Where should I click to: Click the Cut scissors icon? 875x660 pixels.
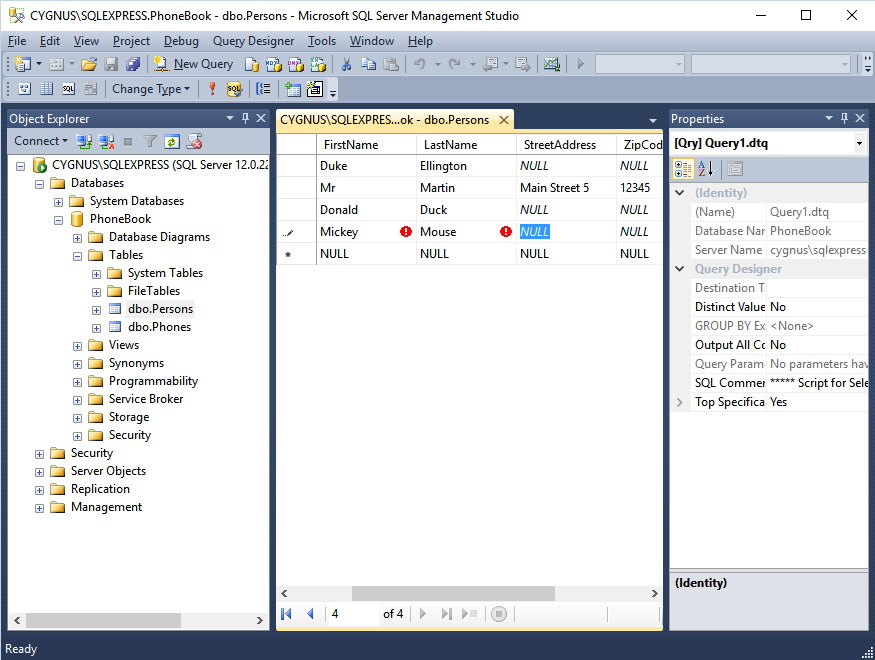tap(347, 64)
